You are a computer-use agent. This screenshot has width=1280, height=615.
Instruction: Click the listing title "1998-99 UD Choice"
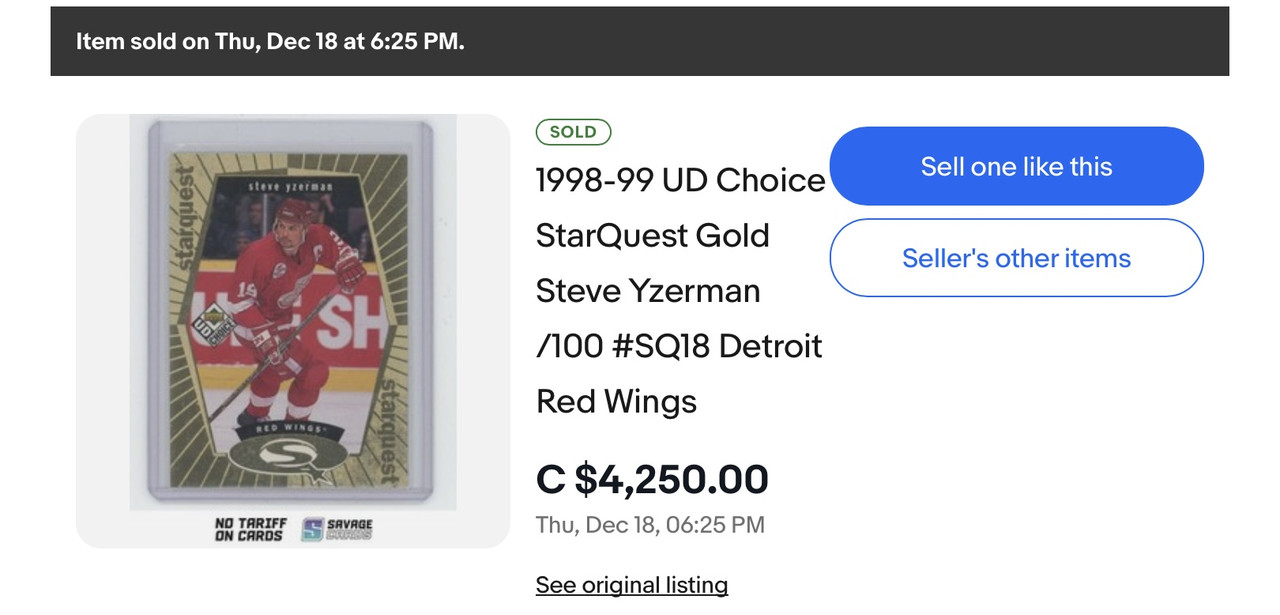click(680, 180)
